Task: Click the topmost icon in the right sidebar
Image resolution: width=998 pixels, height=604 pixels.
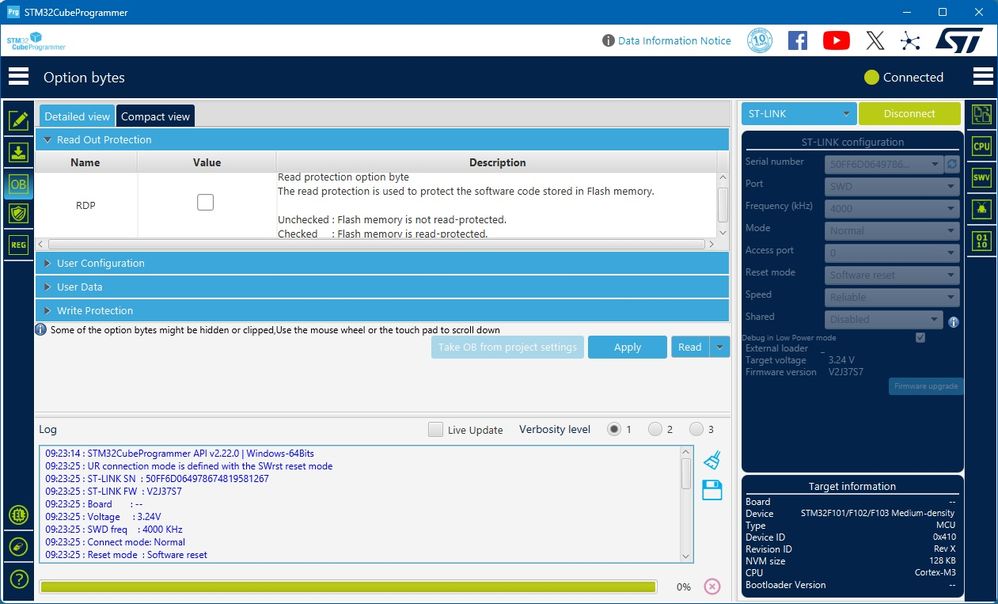Action: 981,115
